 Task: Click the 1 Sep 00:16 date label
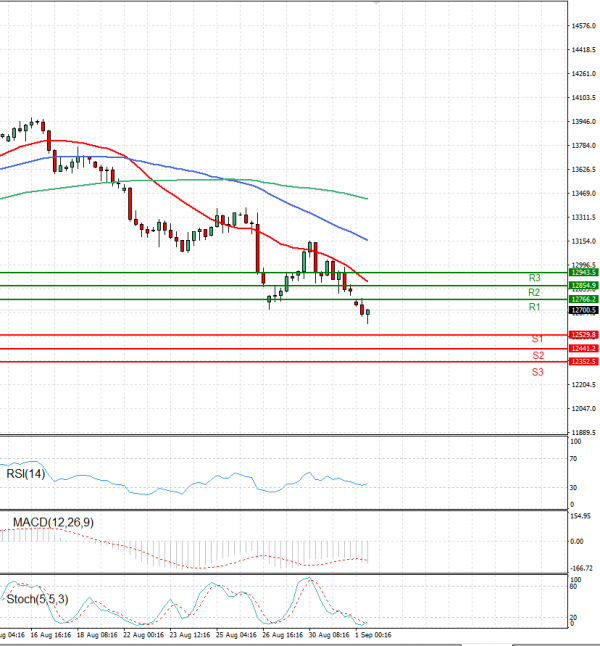375,634
